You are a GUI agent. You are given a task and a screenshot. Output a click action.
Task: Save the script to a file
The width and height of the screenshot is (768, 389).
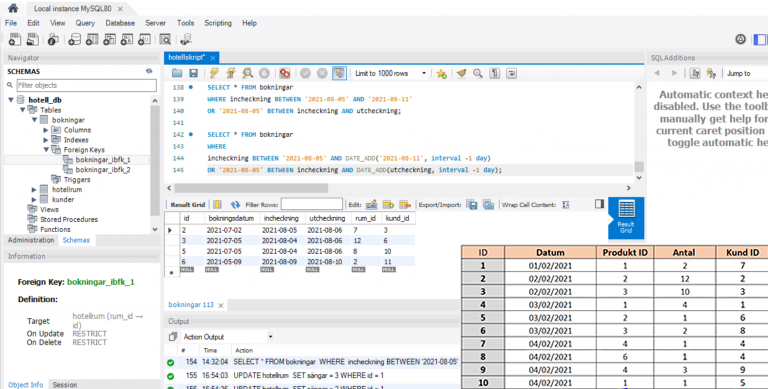(193, 73)
